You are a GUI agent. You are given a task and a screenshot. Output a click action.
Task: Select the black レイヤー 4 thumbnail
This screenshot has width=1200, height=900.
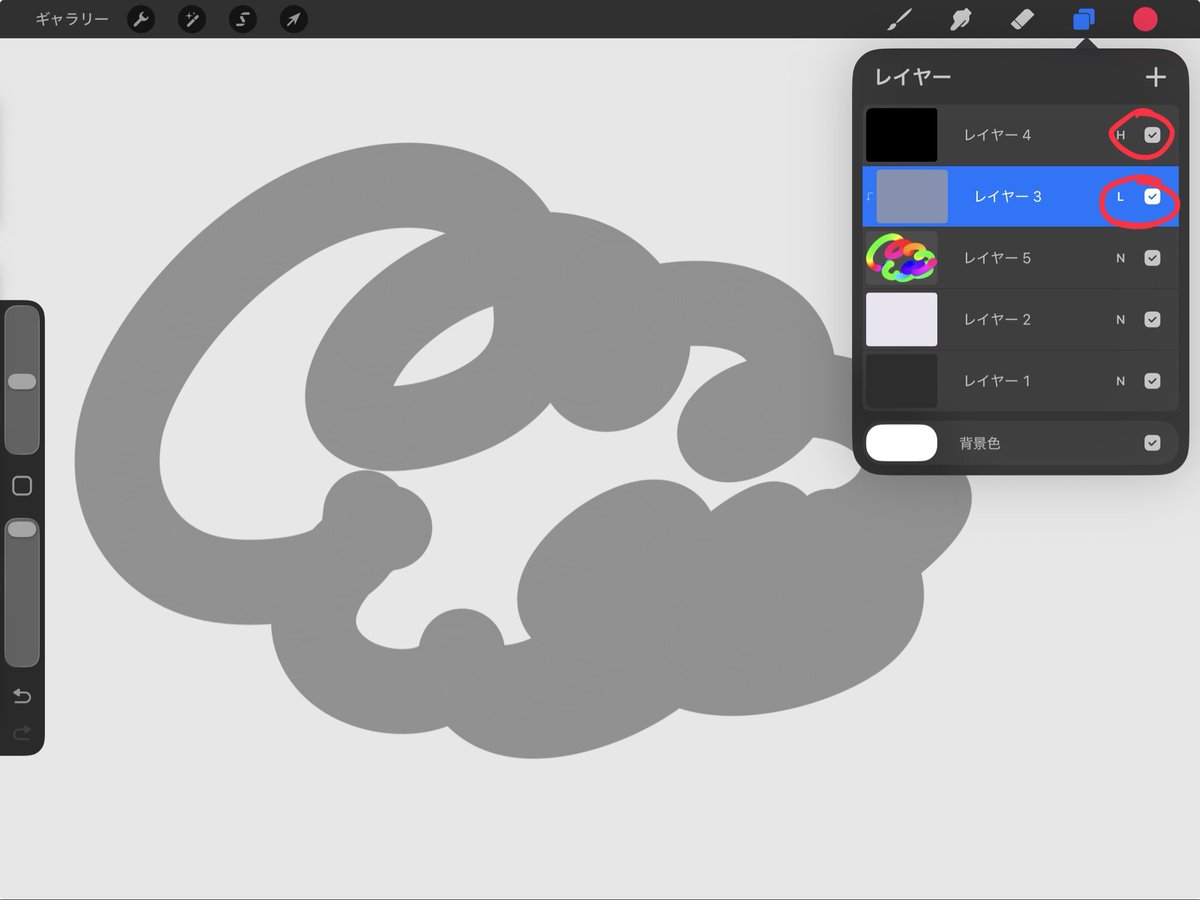901,135
